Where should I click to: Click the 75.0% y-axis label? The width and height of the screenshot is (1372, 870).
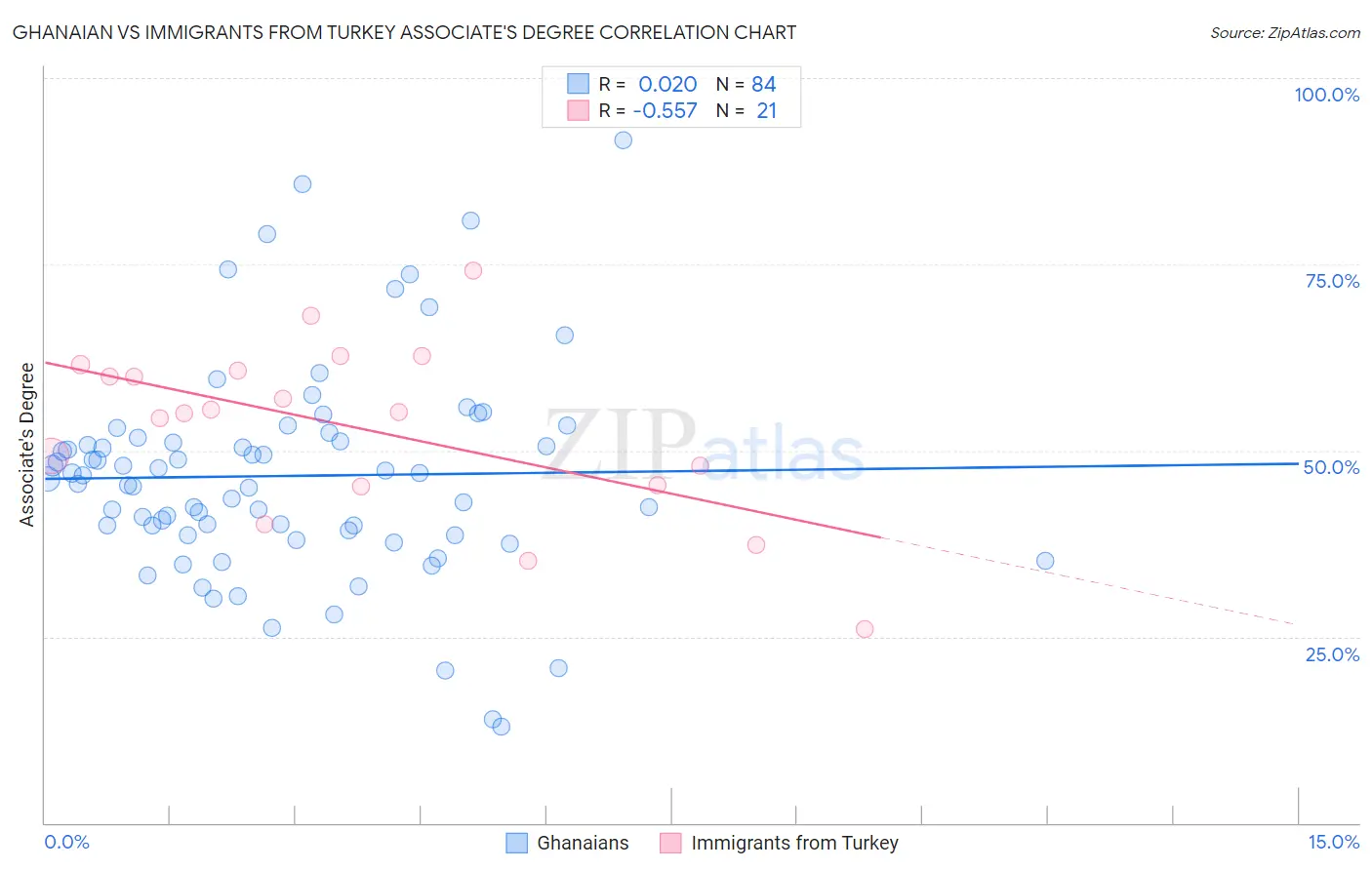(x=1332, y=281)
